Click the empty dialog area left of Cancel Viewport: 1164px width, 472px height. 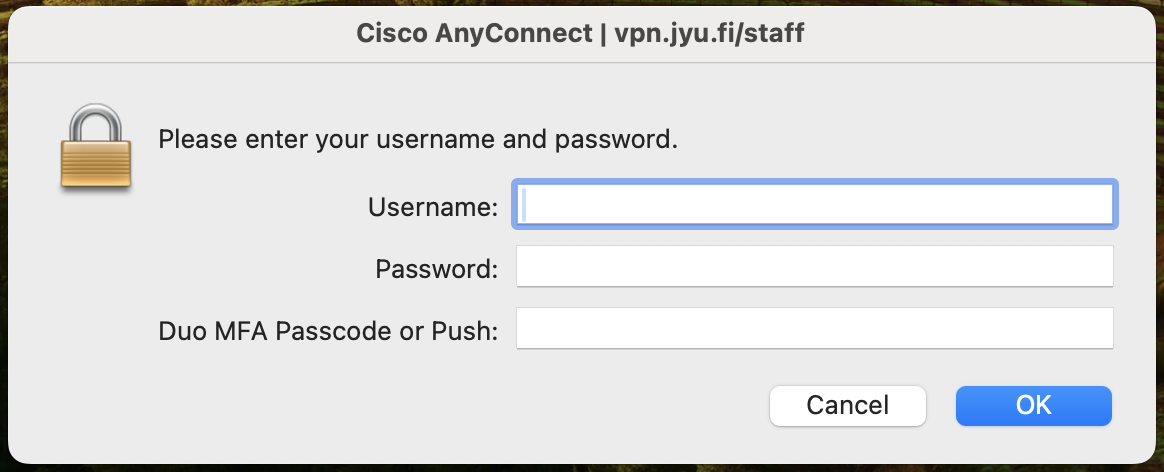(400, 405)
